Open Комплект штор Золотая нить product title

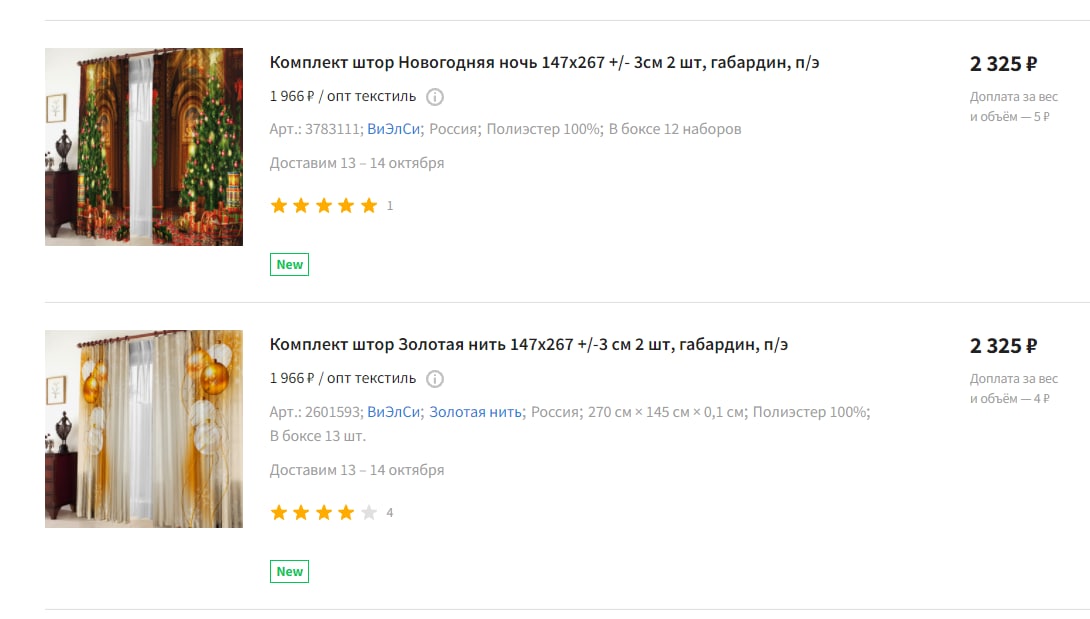(529, 345)
